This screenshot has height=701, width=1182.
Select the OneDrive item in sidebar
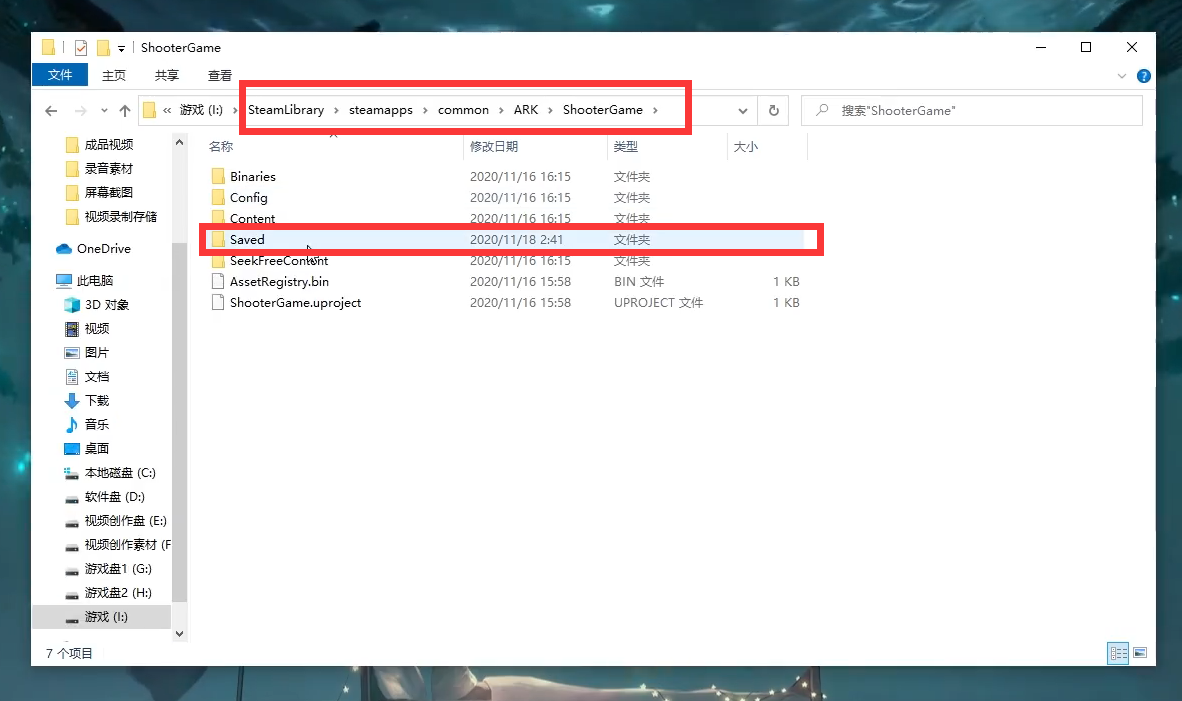103,249
